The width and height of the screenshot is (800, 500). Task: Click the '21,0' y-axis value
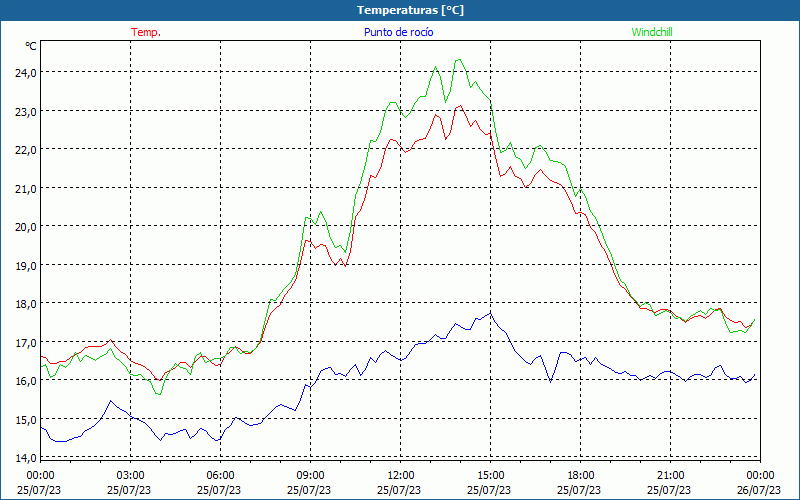pyautogui.click(x=26, y=189)
